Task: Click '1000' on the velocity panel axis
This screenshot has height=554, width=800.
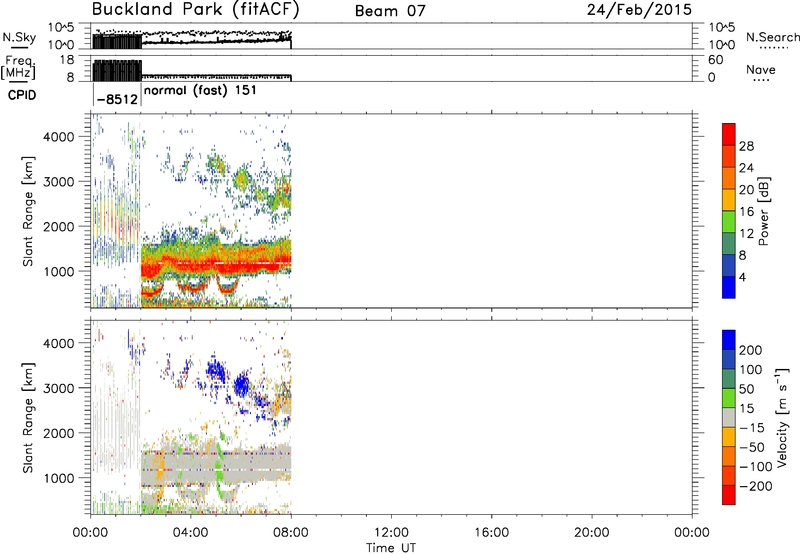Action: click(59, 478)
